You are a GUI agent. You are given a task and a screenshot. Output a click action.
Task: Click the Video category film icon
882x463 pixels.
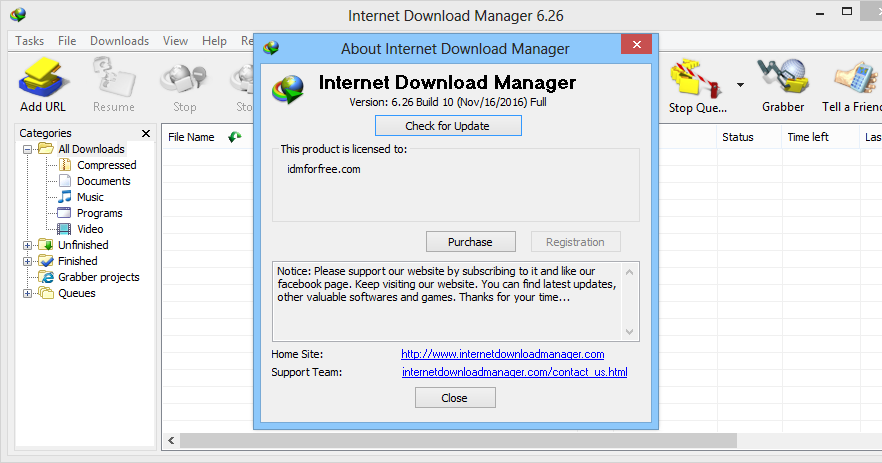(x=65, y=229)
